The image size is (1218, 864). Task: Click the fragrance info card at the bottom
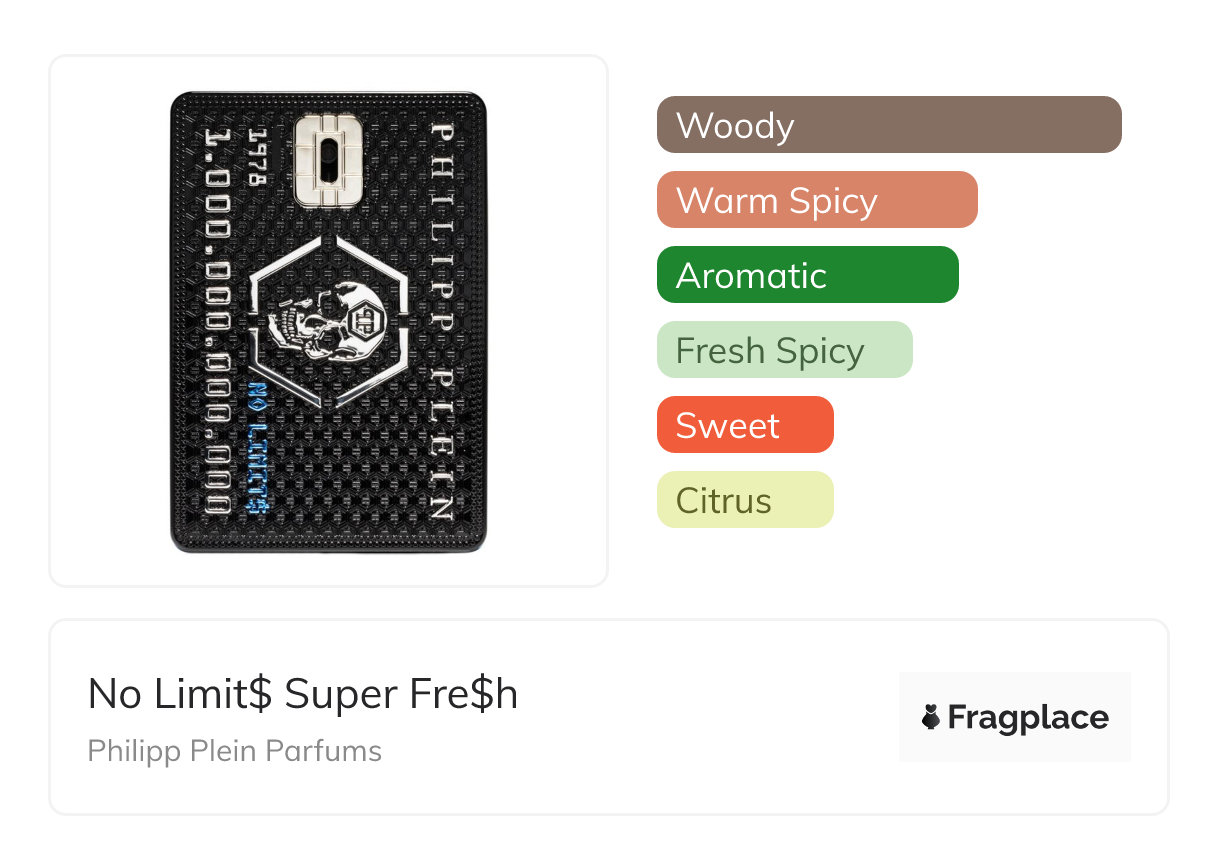[609, 717]
